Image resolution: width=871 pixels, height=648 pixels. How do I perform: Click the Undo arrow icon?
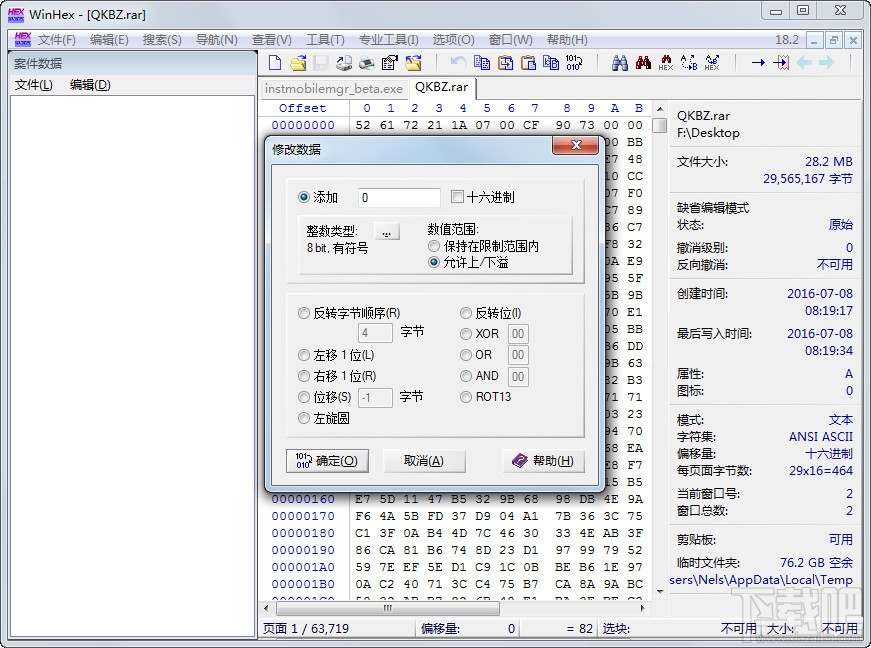click(460, 62)
